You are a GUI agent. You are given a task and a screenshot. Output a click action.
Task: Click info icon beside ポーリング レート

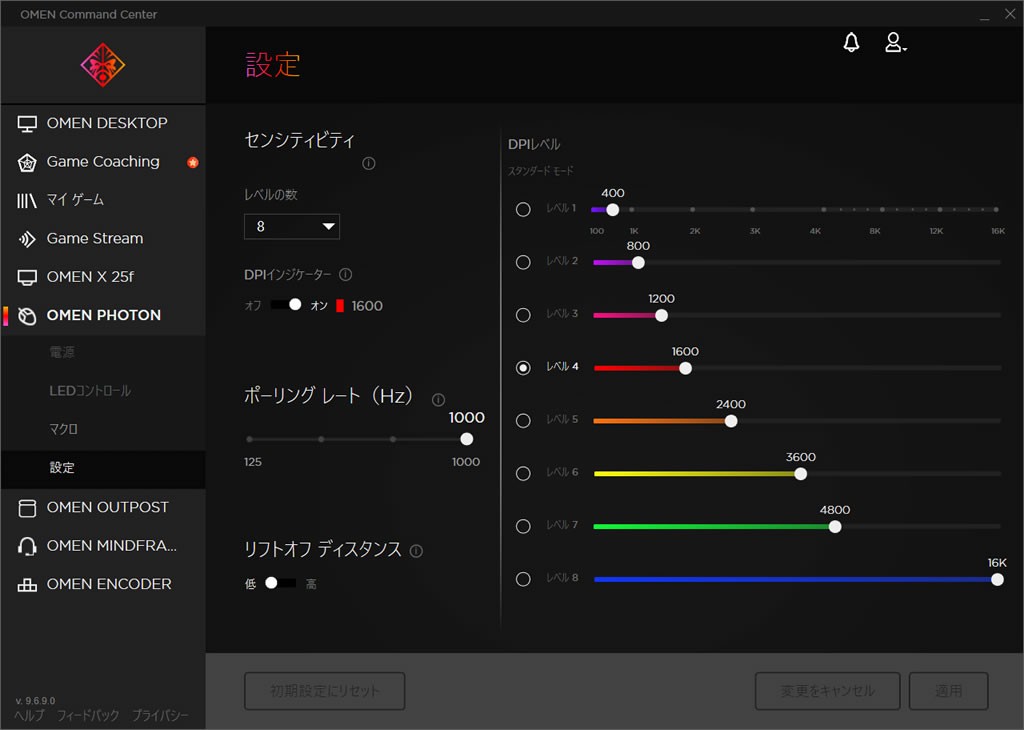tap(438, 400)
